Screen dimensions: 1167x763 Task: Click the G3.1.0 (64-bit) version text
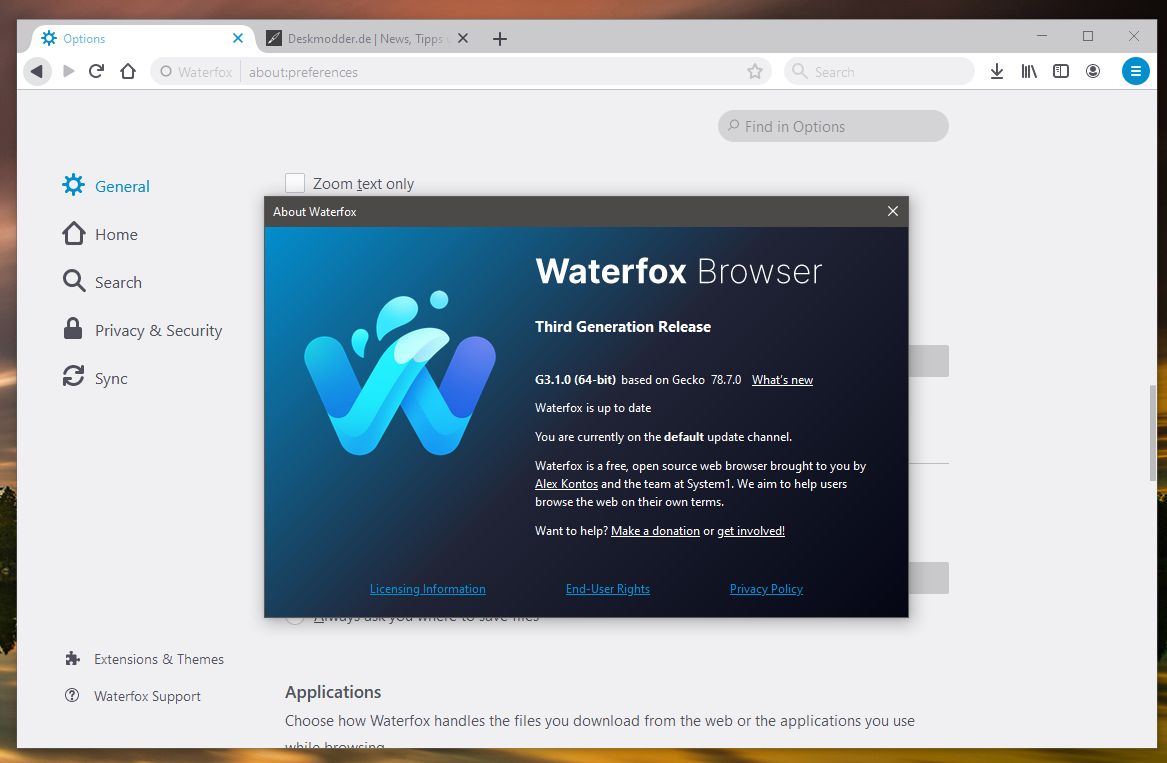click(575, 380)
